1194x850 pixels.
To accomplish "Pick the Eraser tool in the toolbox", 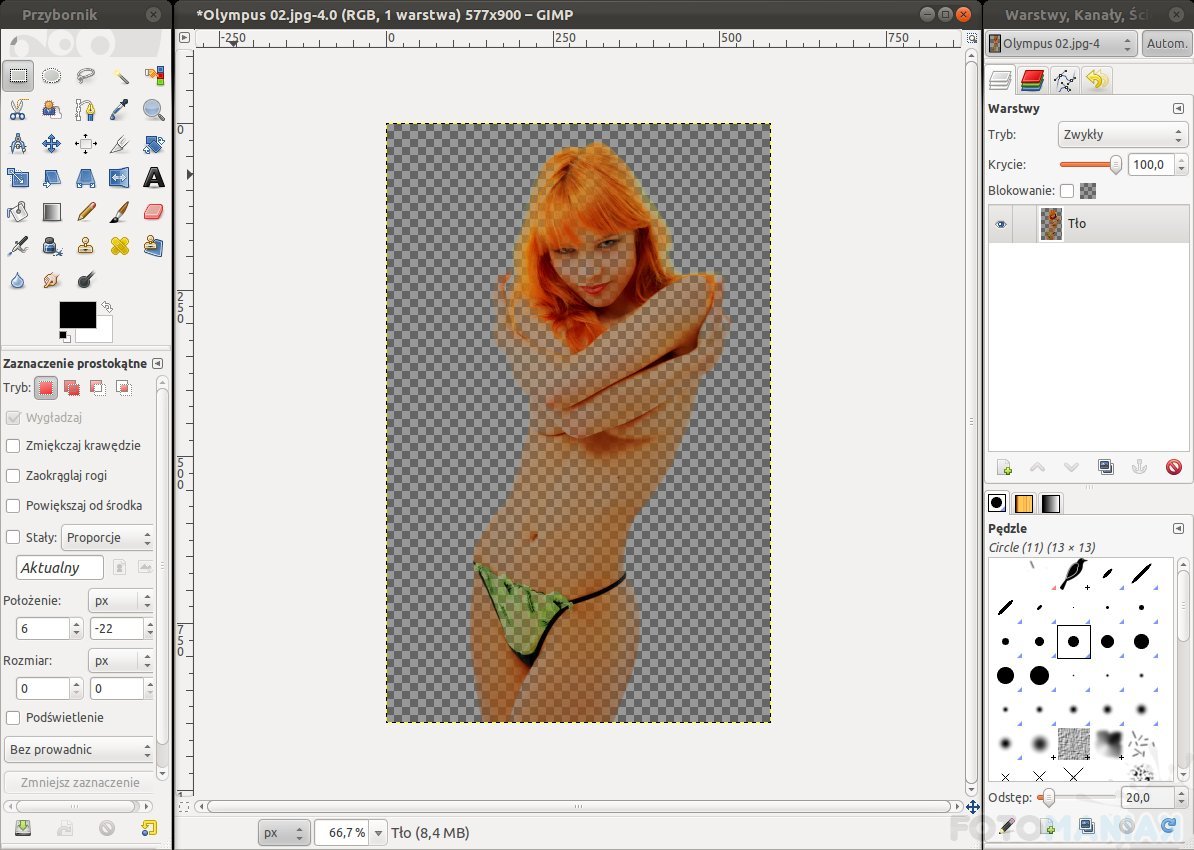I will coord(153,211).
